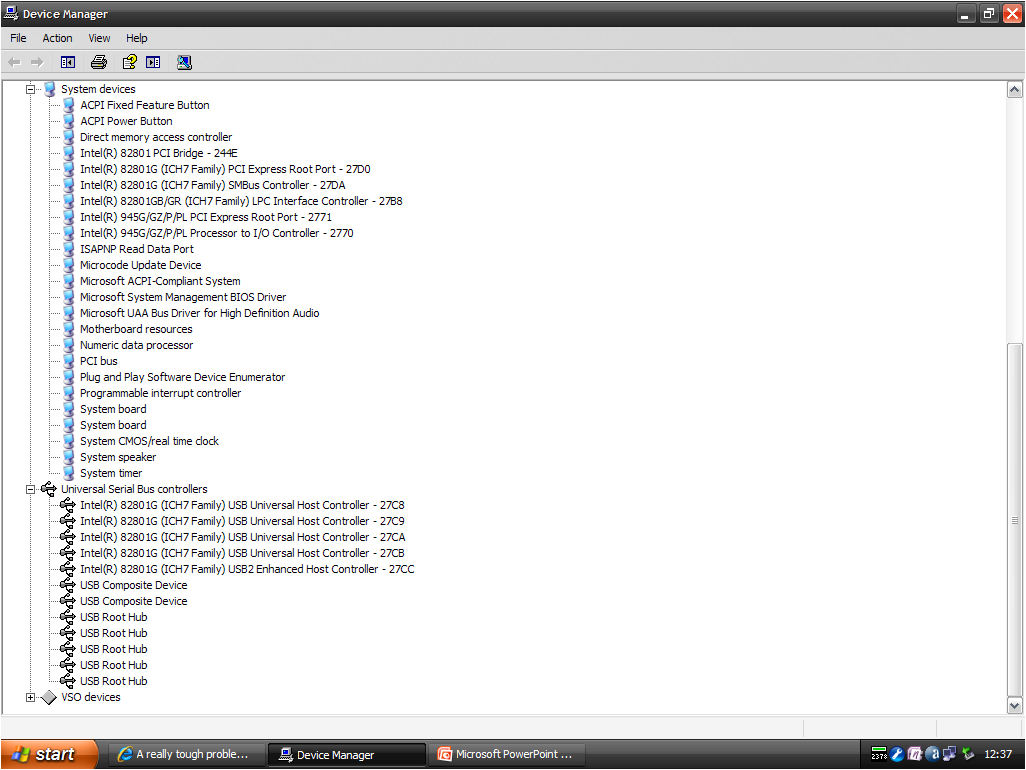Select PCI Express Root Port - 27D0
1026x770 pixels.
click(225, 169)
